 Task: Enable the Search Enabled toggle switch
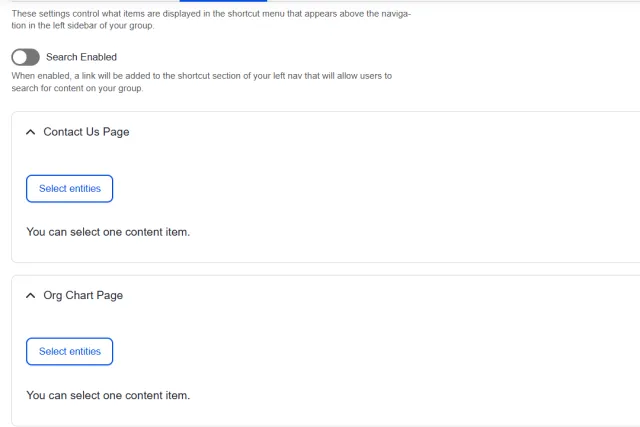tap(25, 57)
